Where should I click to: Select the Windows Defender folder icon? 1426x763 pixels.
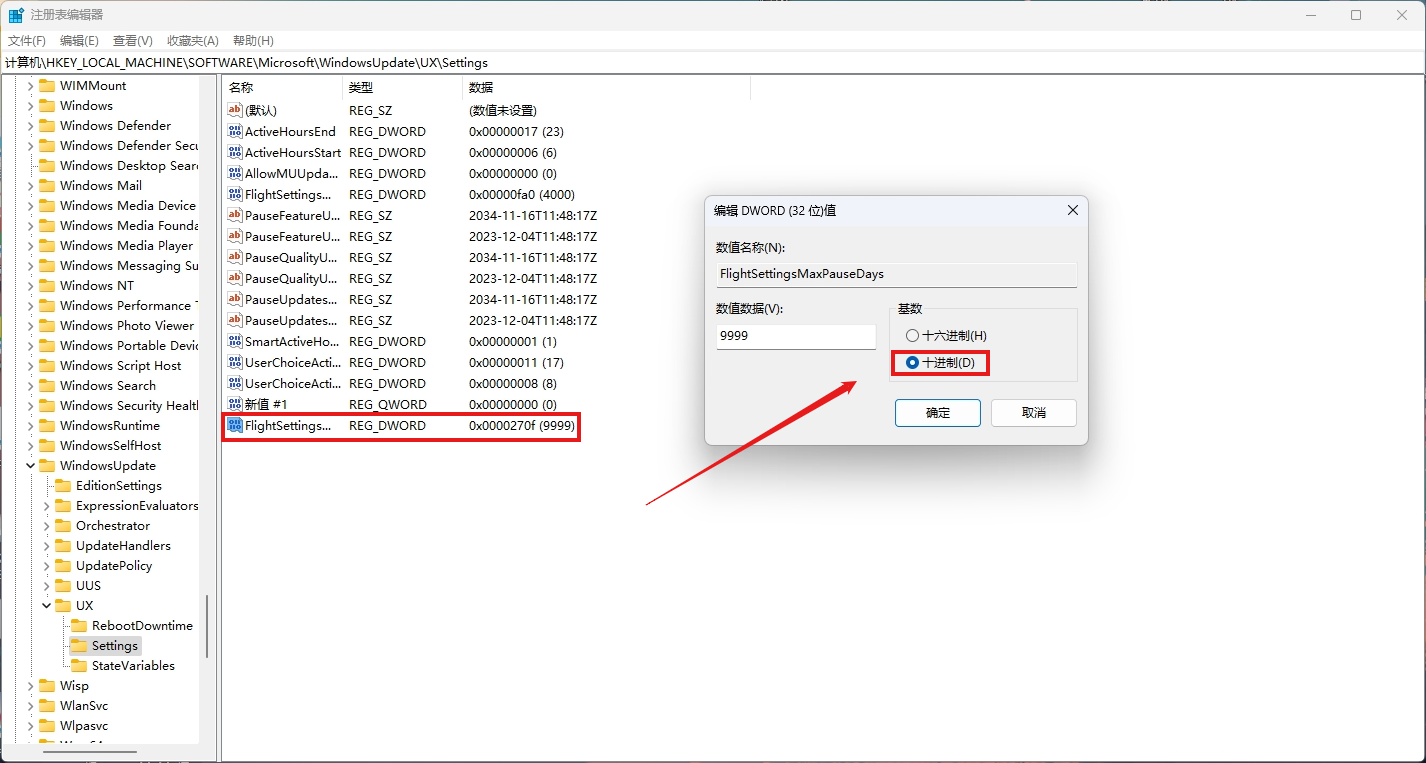47,126
